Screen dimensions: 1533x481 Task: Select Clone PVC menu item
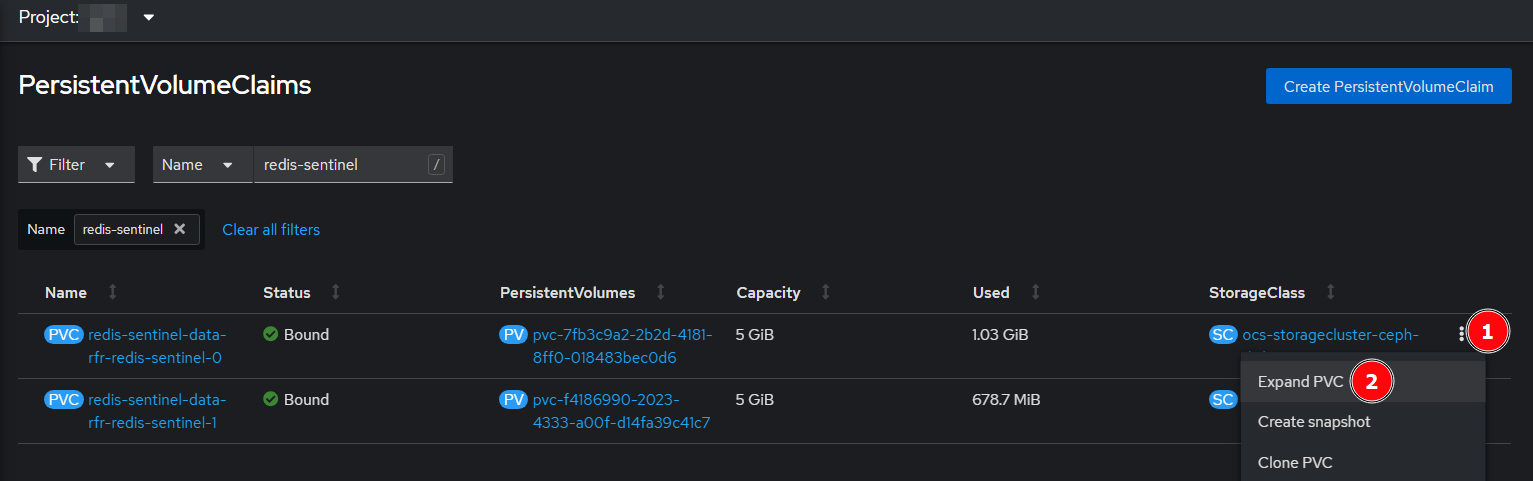(1363, 463)
